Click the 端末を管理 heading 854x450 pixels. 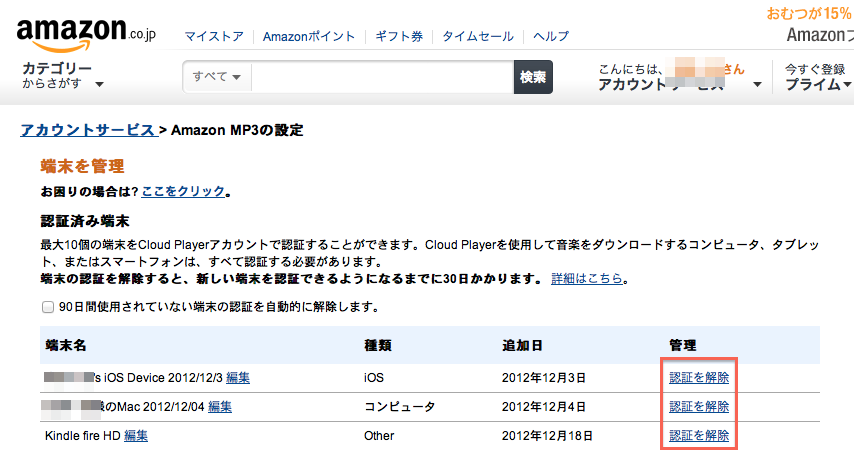(x=82, y=166)
